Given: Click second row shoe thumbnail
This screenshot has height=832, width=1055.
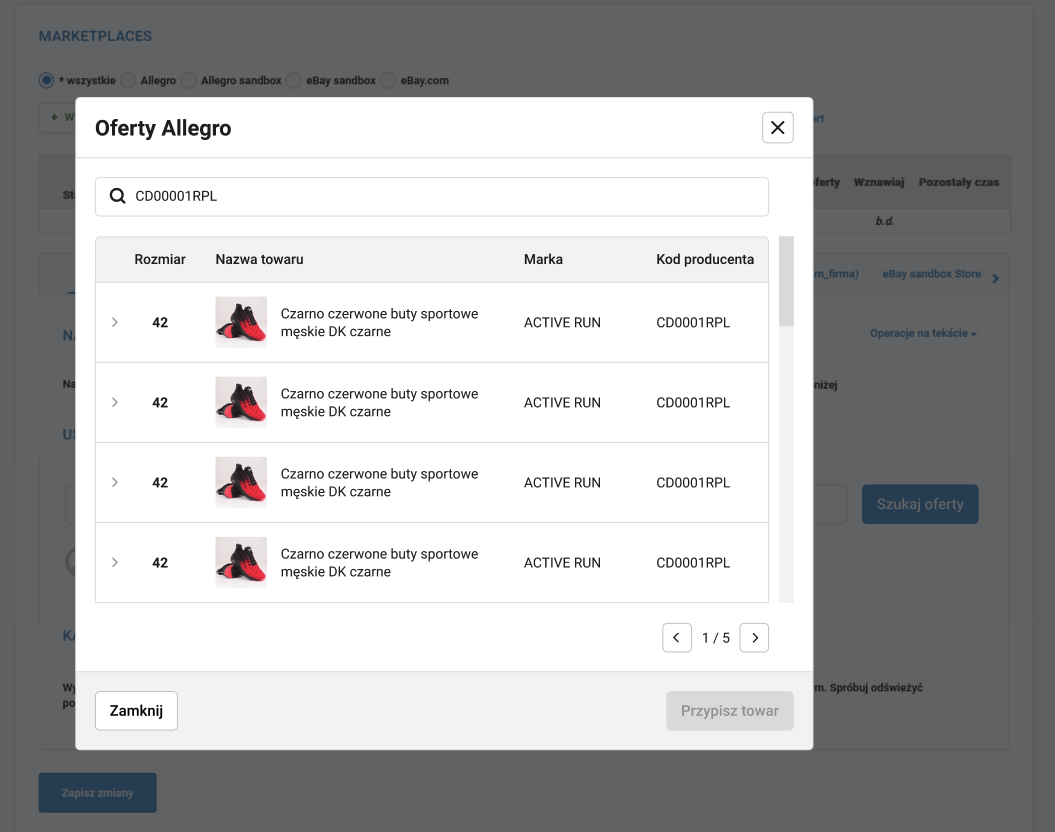Looking at the screenshot, I should tap(241, 402).
